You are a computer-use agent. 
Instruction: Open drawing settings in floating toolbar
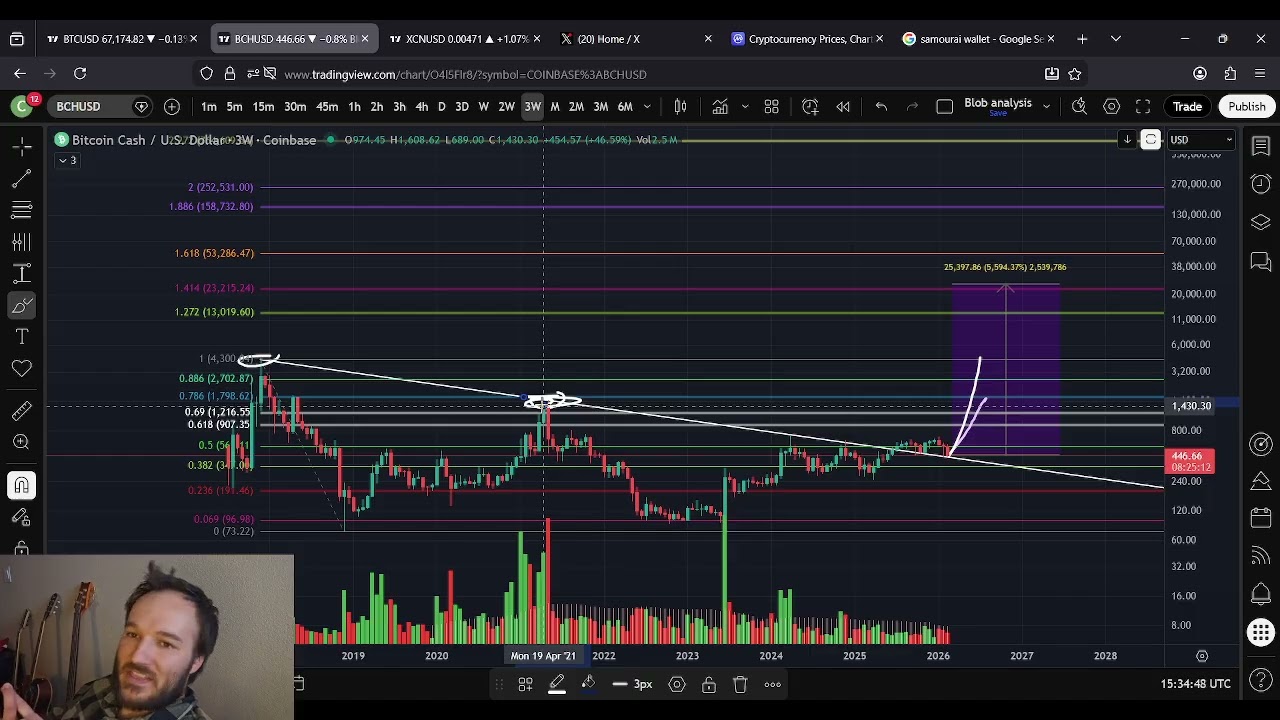click(x=677, y=684)
